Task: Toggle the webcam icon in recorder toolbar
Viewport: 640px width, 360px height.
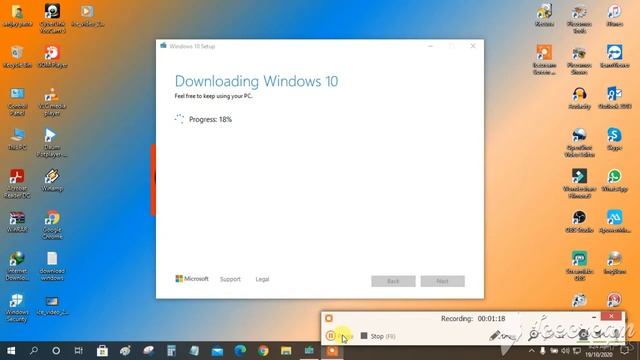Action: point(584,336)
